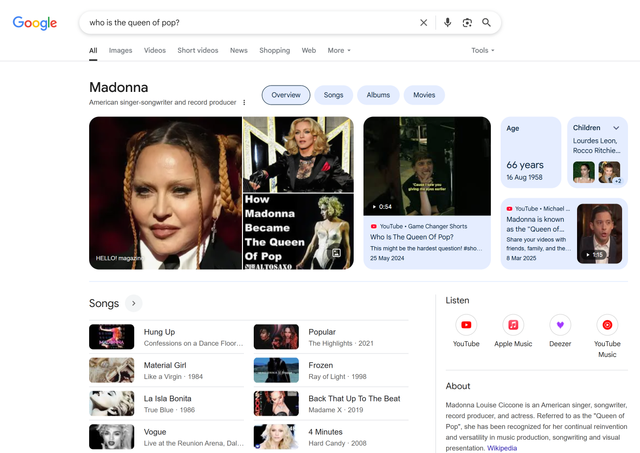Open first child photo in Children card
This screenshot has height=453, width=640.
click(x=583, y=172)
